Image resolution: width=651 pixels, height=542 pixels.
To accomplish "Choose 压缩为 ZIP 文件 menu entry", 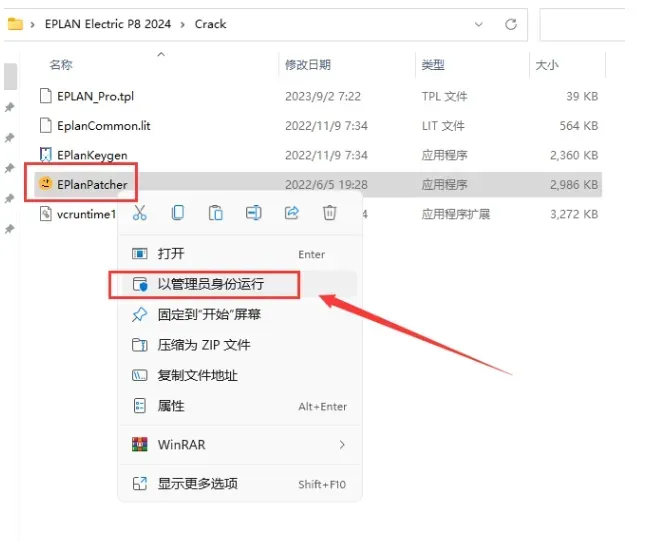I will (240, 345).
